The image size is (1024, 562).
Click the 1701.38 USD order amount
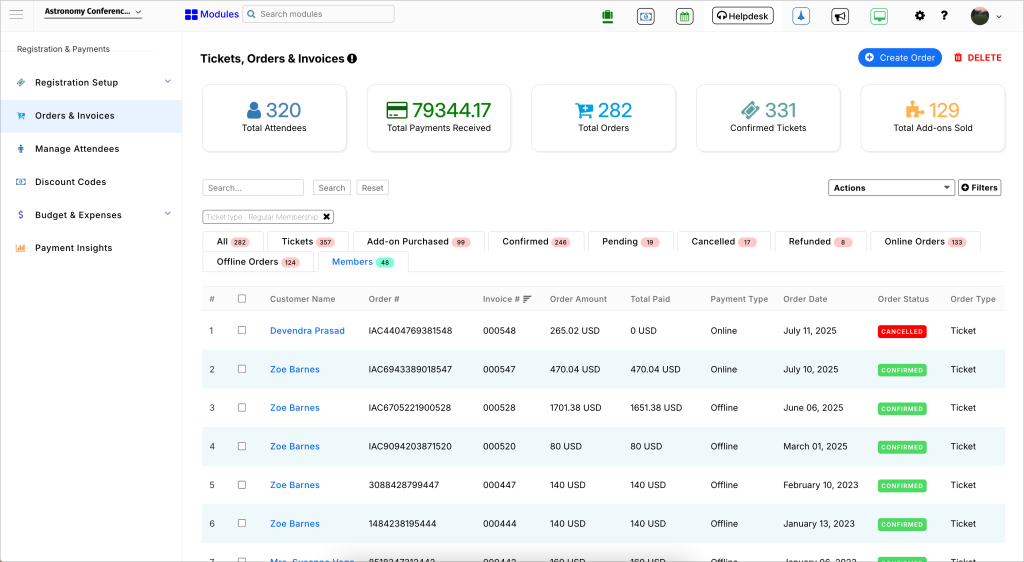click(575, 408)
